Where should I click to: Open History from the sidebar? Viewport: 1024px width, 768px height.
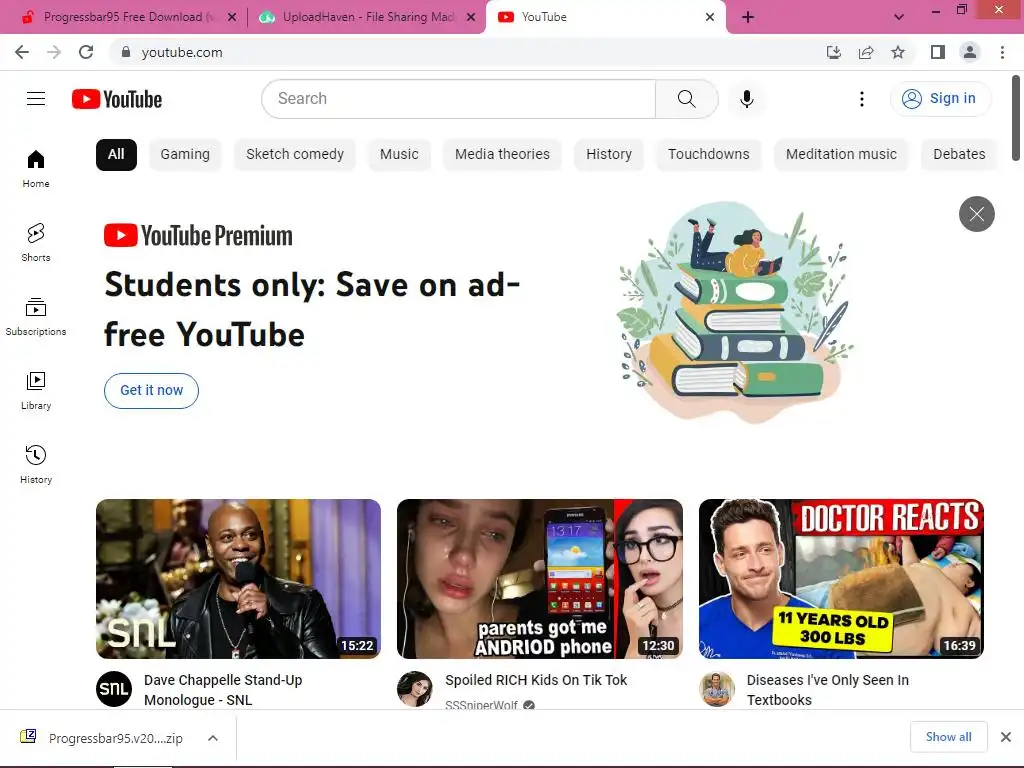(36, 464)
